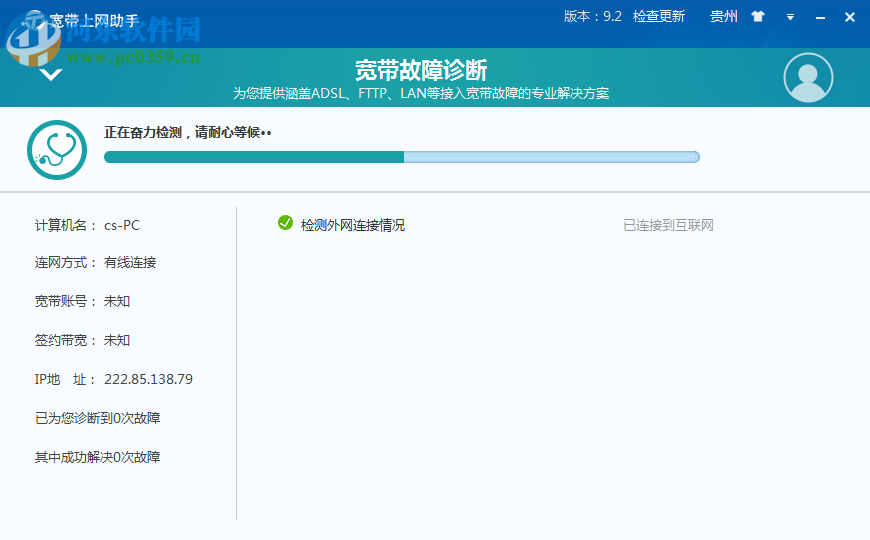Minimize the broadband assistant window
This screenshot has height=540, width=870.
(820, 18)
